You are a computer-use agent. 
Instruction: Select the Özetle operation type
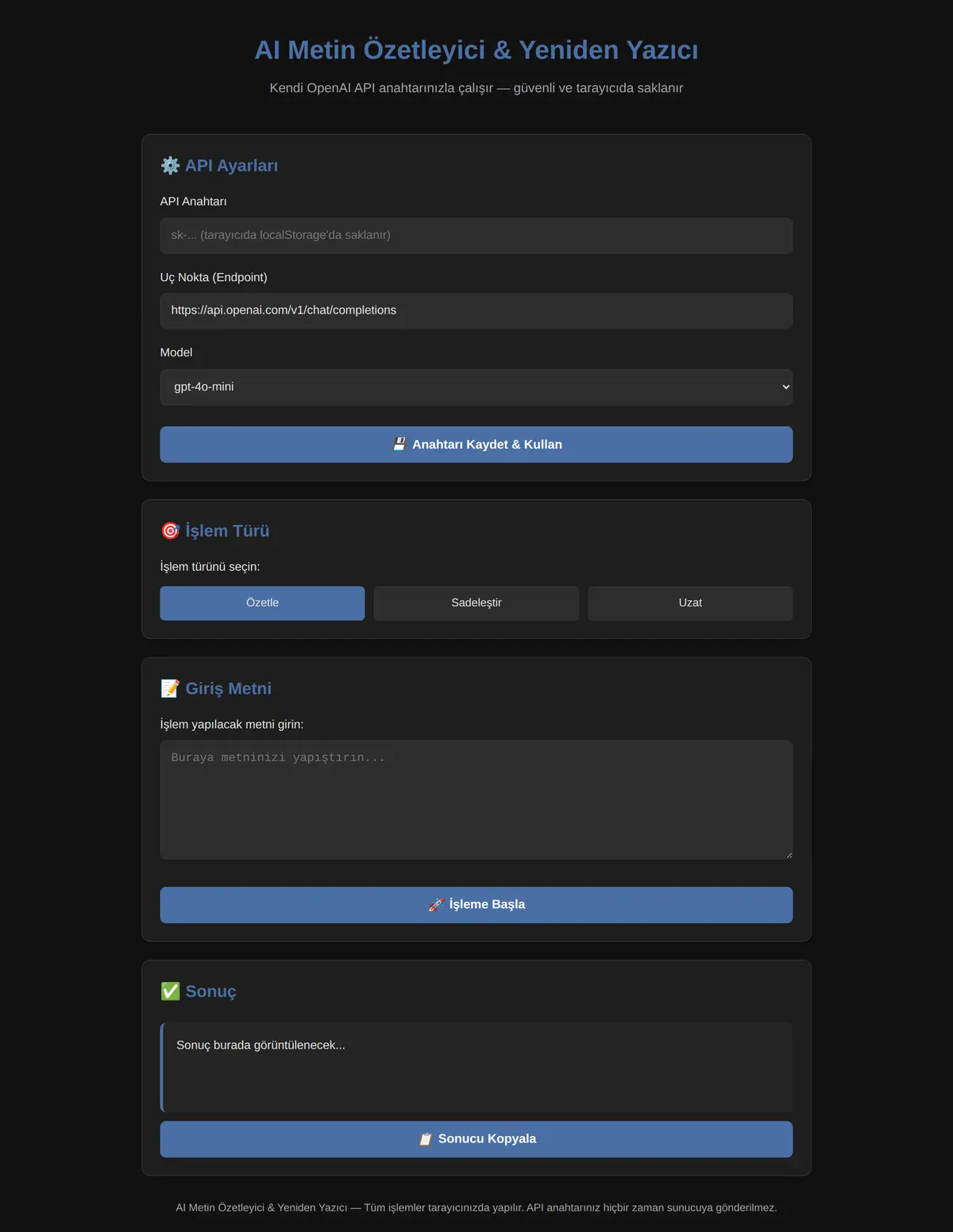(x=262, y=603)
